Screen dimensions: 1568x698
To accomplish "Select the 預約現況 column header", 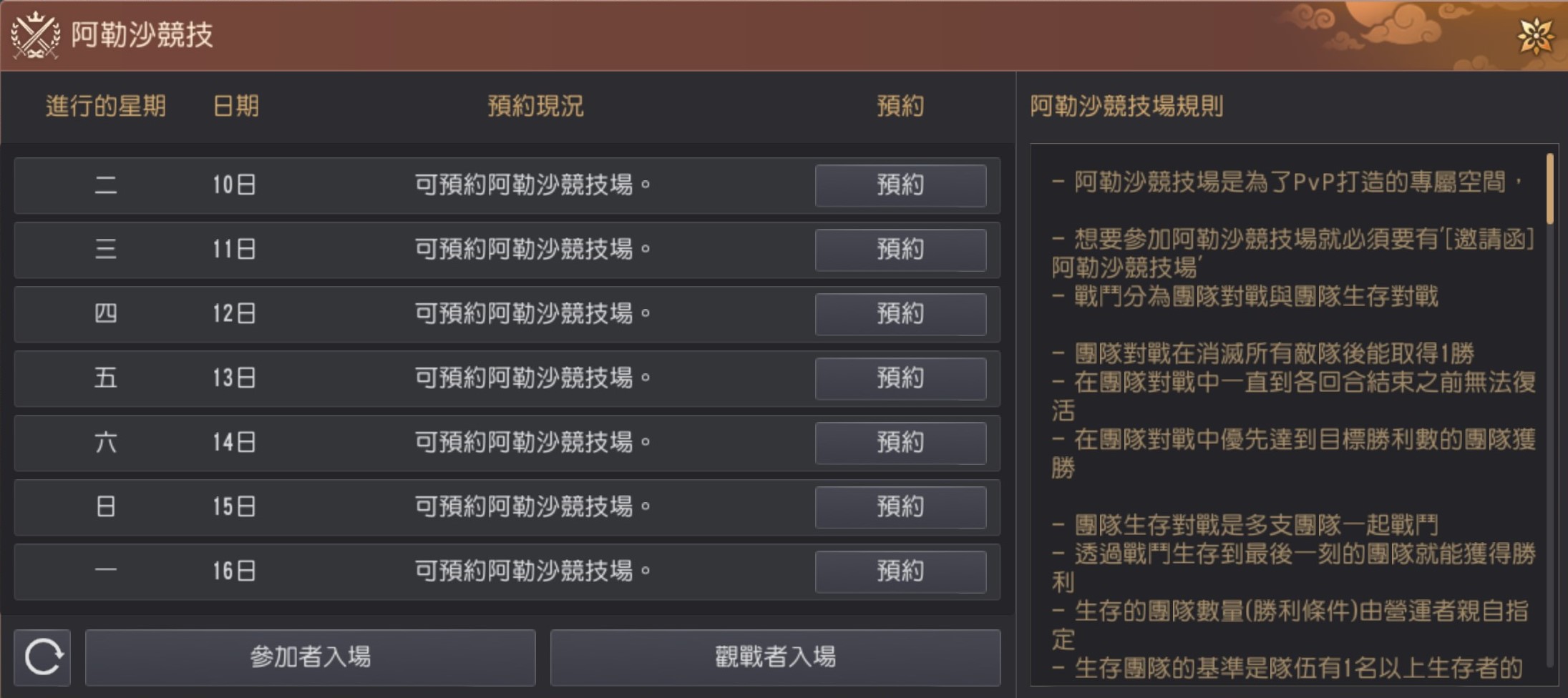I will 535,106.
